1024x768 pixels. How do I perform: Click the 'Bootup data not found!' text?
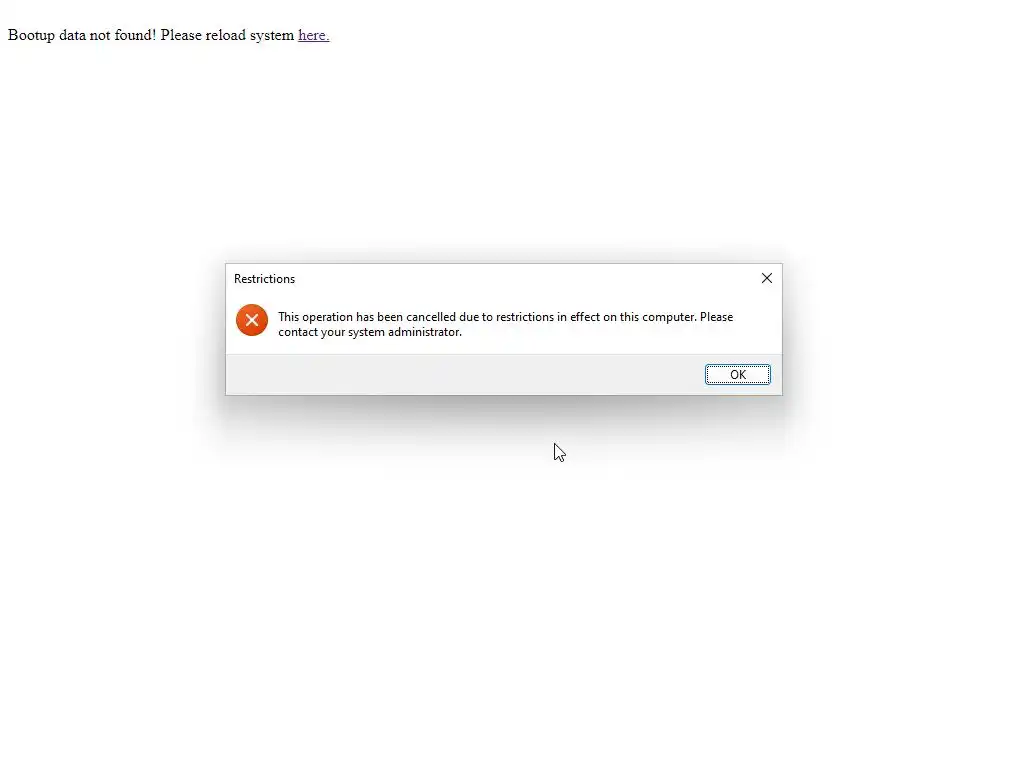pyautogui.click(x=82, y=35)
